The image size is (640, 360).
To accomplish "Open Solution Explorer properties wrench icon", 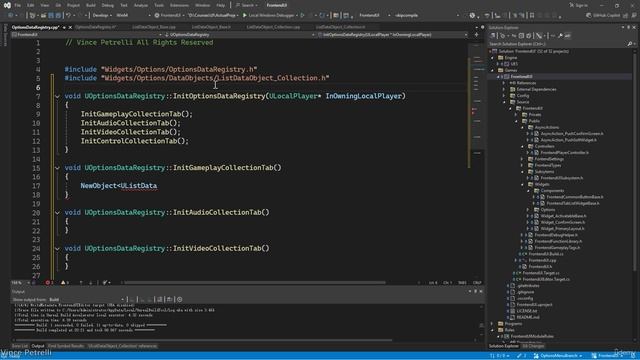I will click(x=560, y=36).
